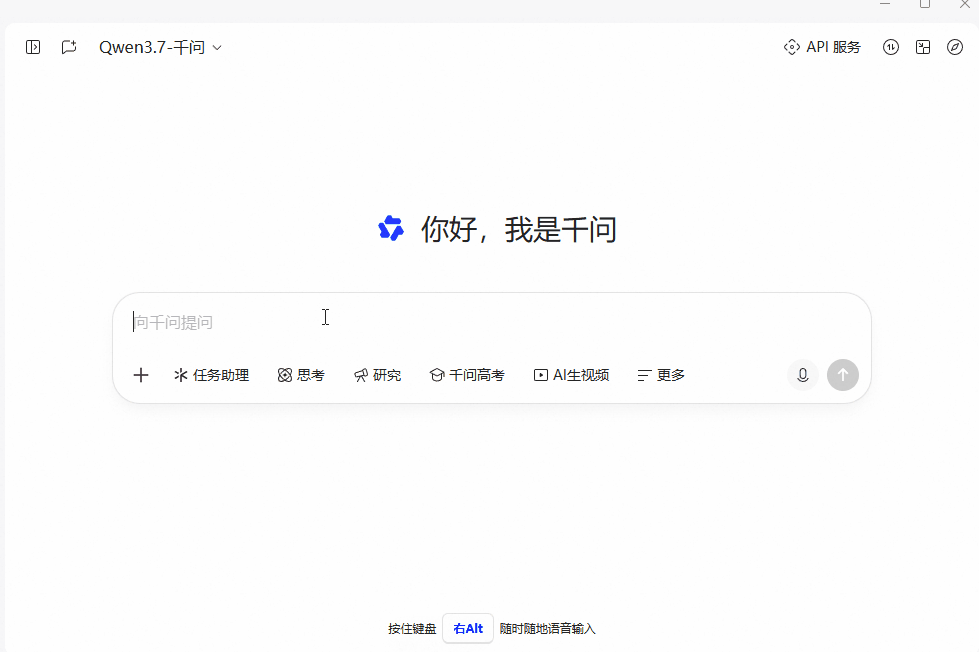Image resolution: width=979 pixels, height=652 pixels.
Task: Minimize the window
Action: pos(885,4)
